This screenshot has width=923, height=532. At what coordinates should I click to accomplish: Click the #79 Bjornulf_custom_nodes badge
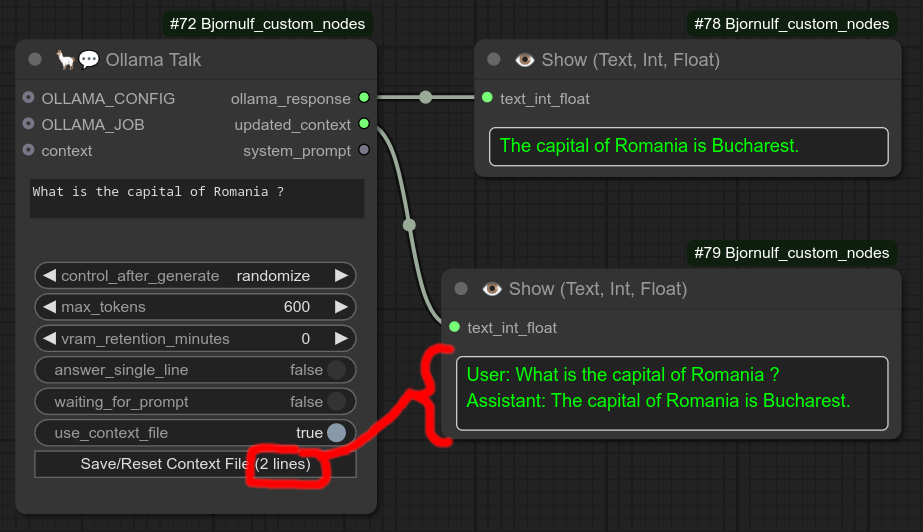(791, 253)
